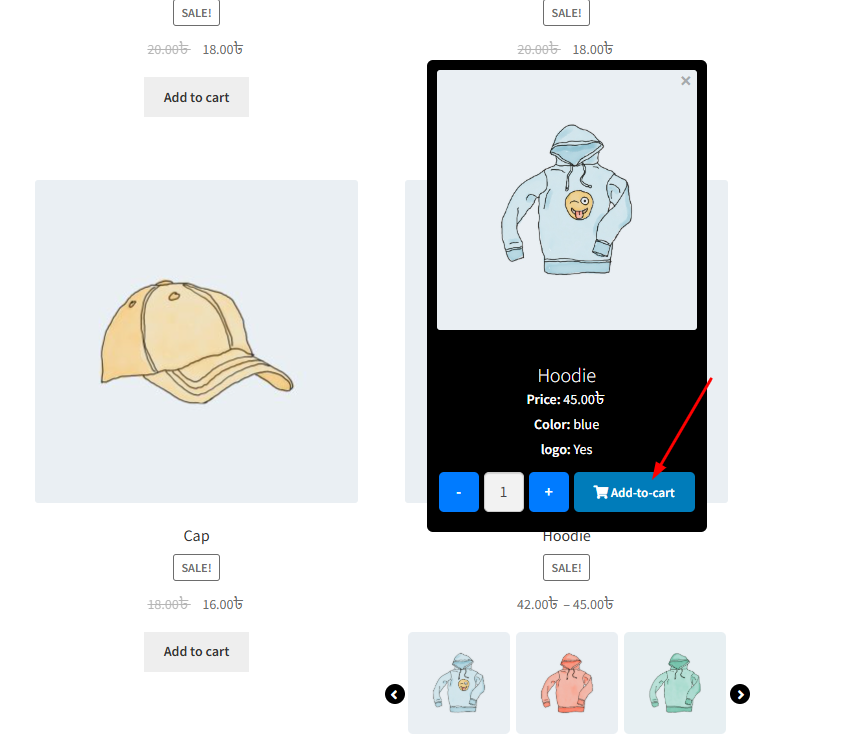Show next hoodie variations with the right arrow

[x=740, y=694]
